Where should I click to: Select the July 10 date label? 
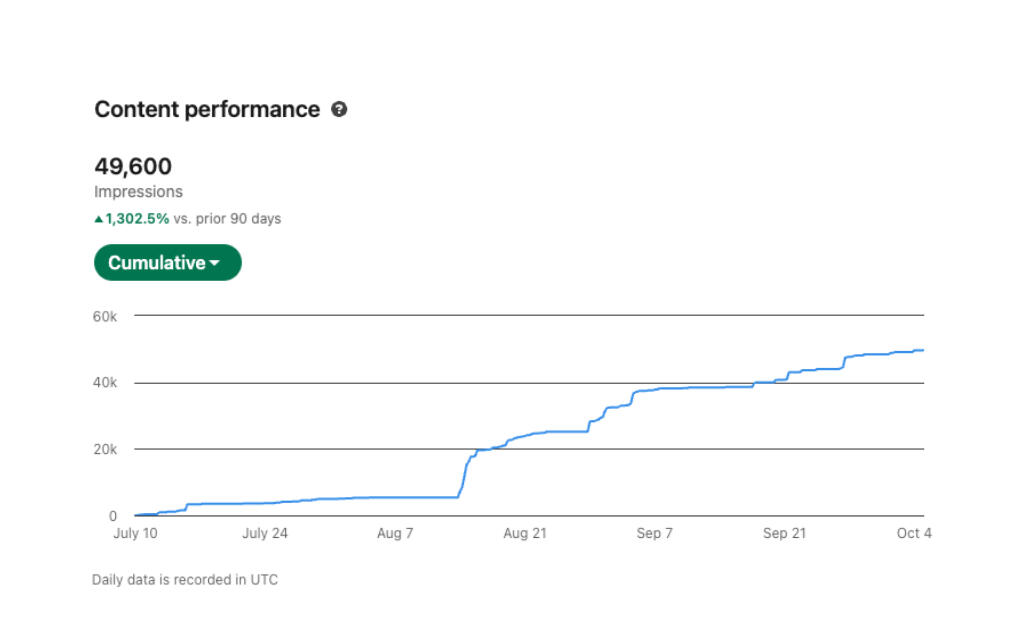[x=135, y=534]
